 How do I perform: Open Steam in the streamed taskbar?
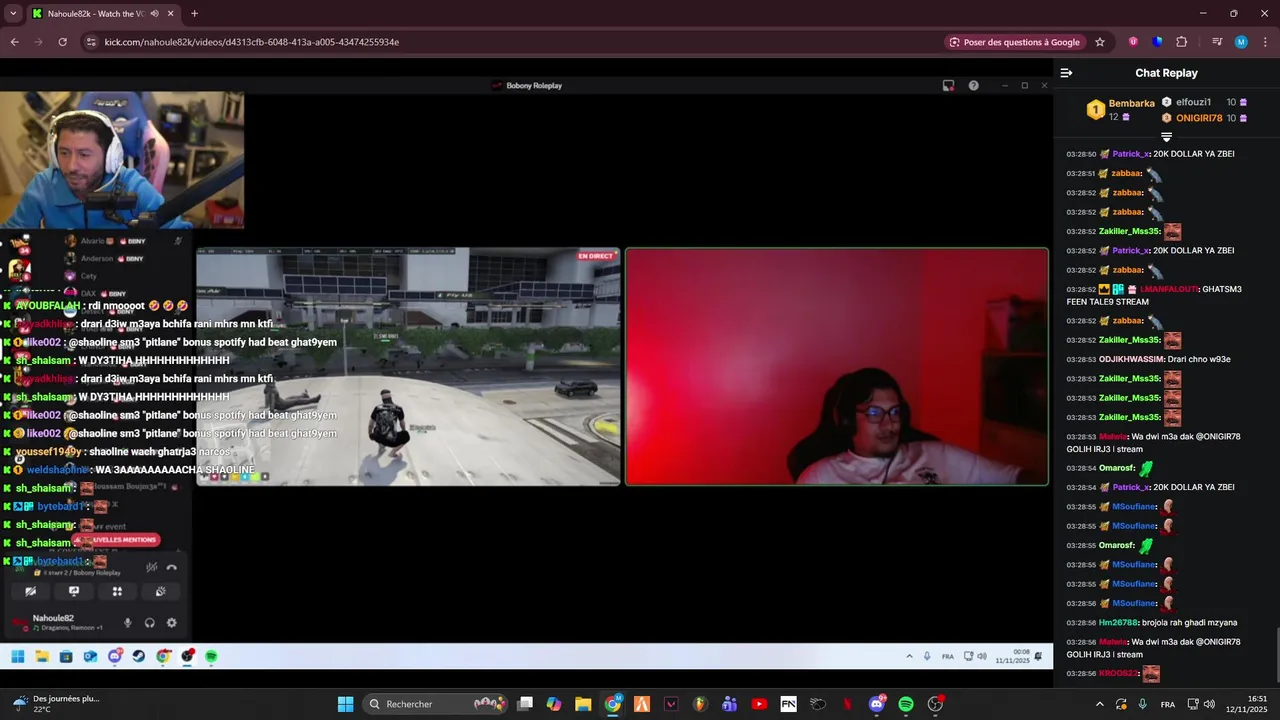[139, 656]
